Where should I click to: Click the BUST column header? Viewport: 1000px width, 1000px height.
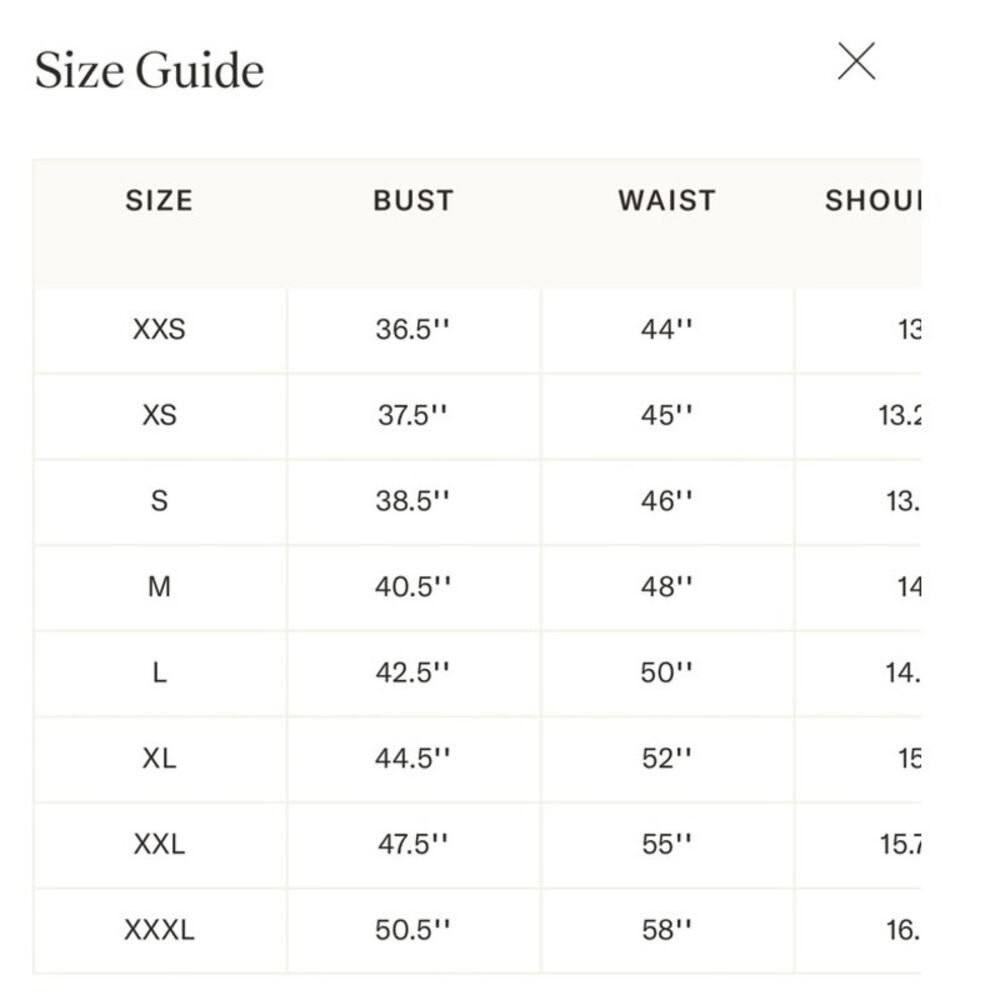click(x=413, y=200)
